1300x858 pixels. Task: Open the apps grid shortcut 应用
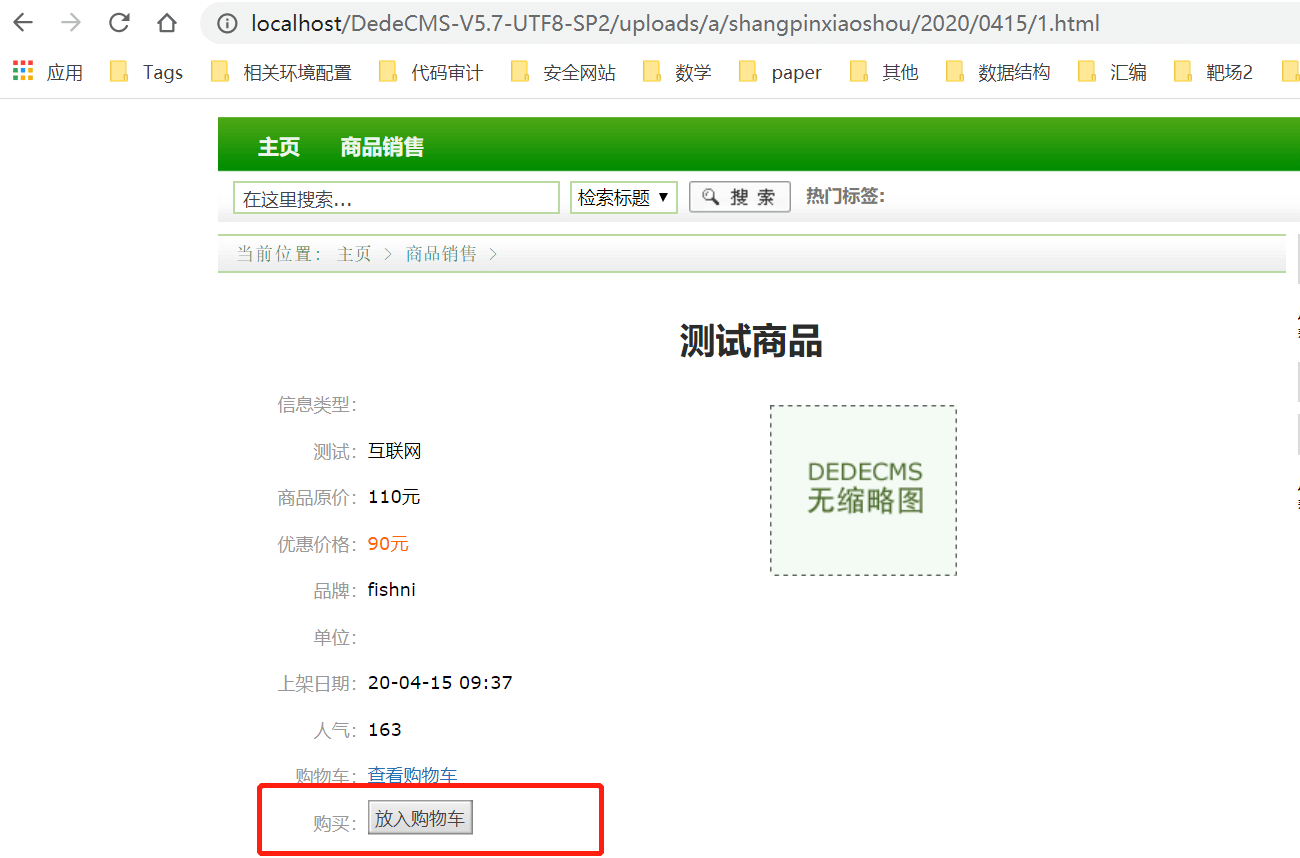47,72
